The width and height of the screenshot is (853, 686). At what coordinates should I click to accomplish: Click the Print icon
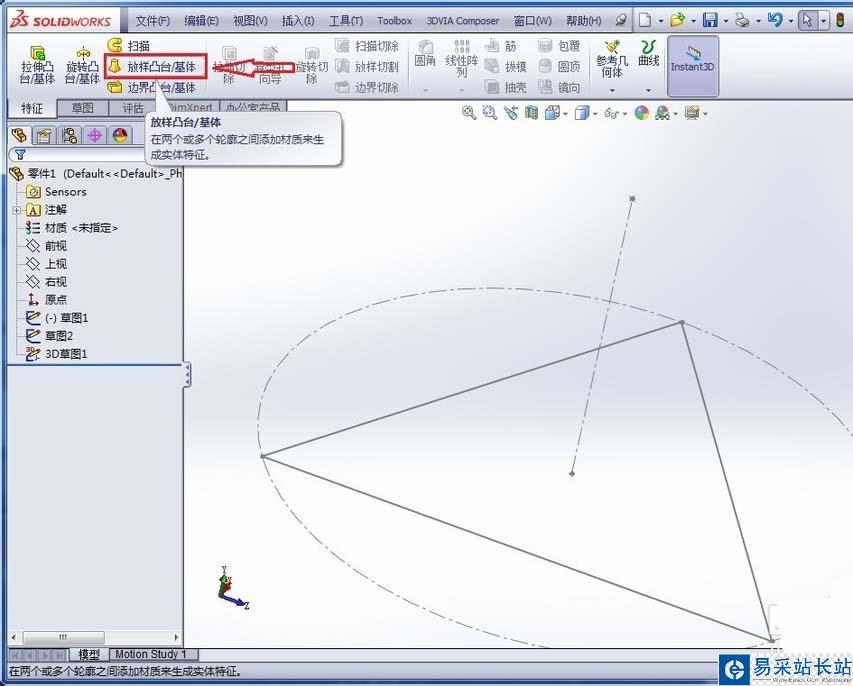coord(742,21)
